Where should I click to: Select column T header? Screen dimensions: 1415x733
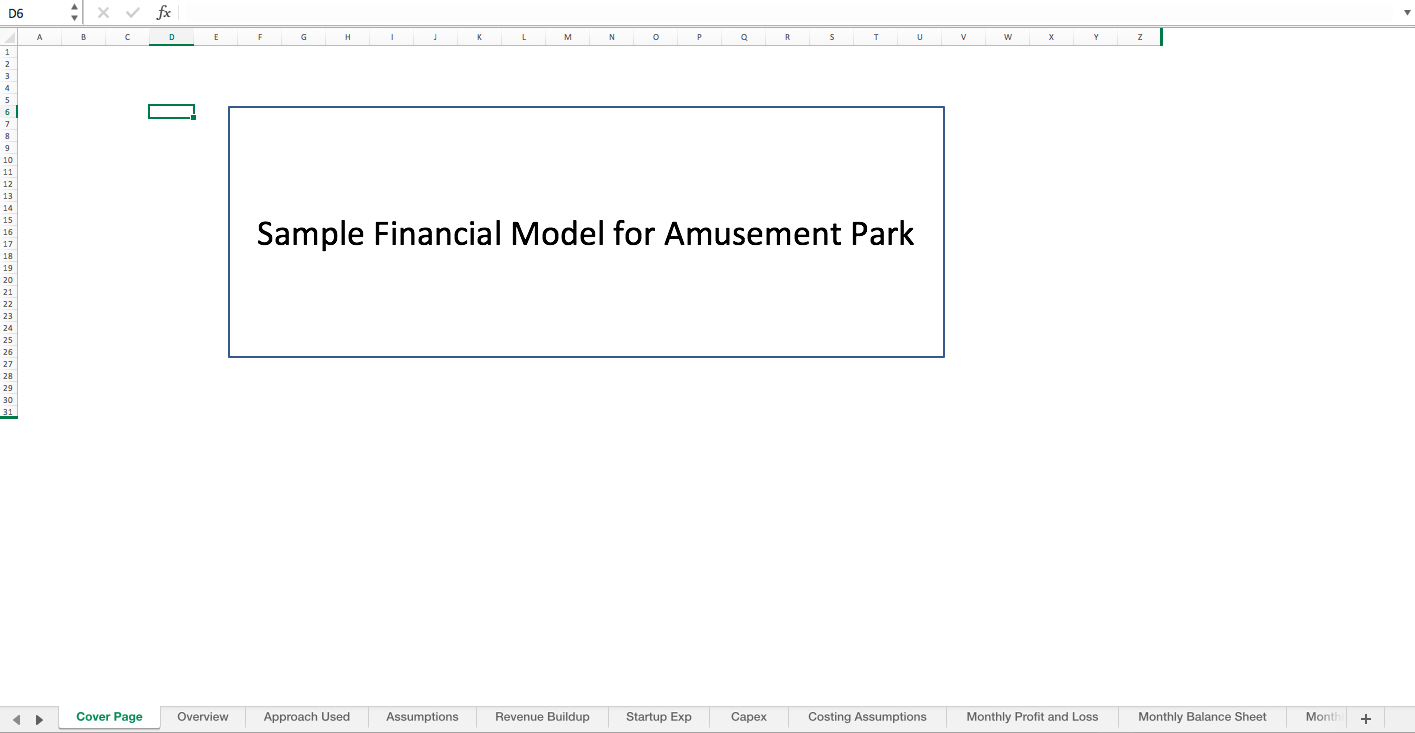click(876, 37)
